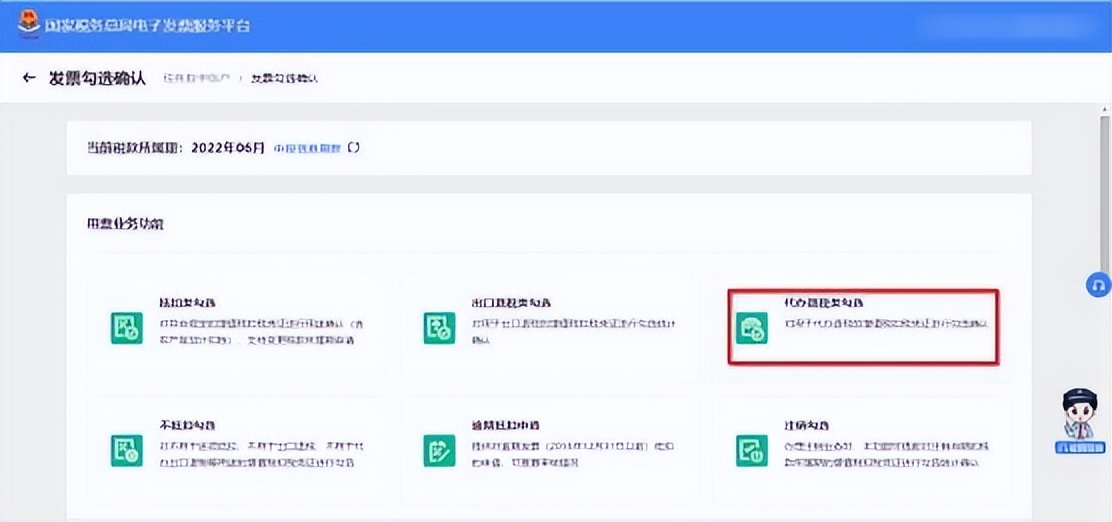Click the description under 不抵扣勾选
Screen dimensions: 1112x522
point(262,455)
